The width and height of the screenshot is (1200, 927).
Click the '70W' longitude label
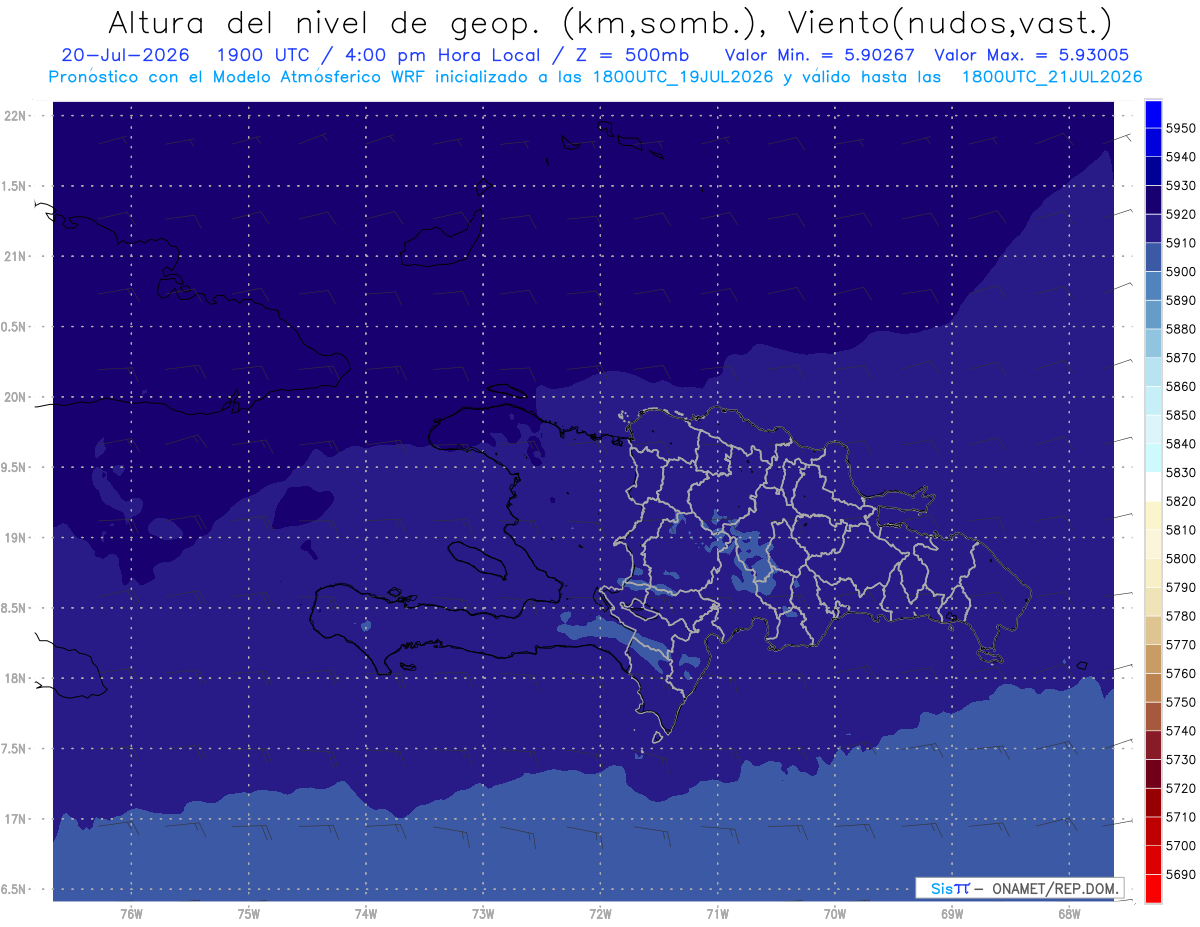[x=835, y=914]
